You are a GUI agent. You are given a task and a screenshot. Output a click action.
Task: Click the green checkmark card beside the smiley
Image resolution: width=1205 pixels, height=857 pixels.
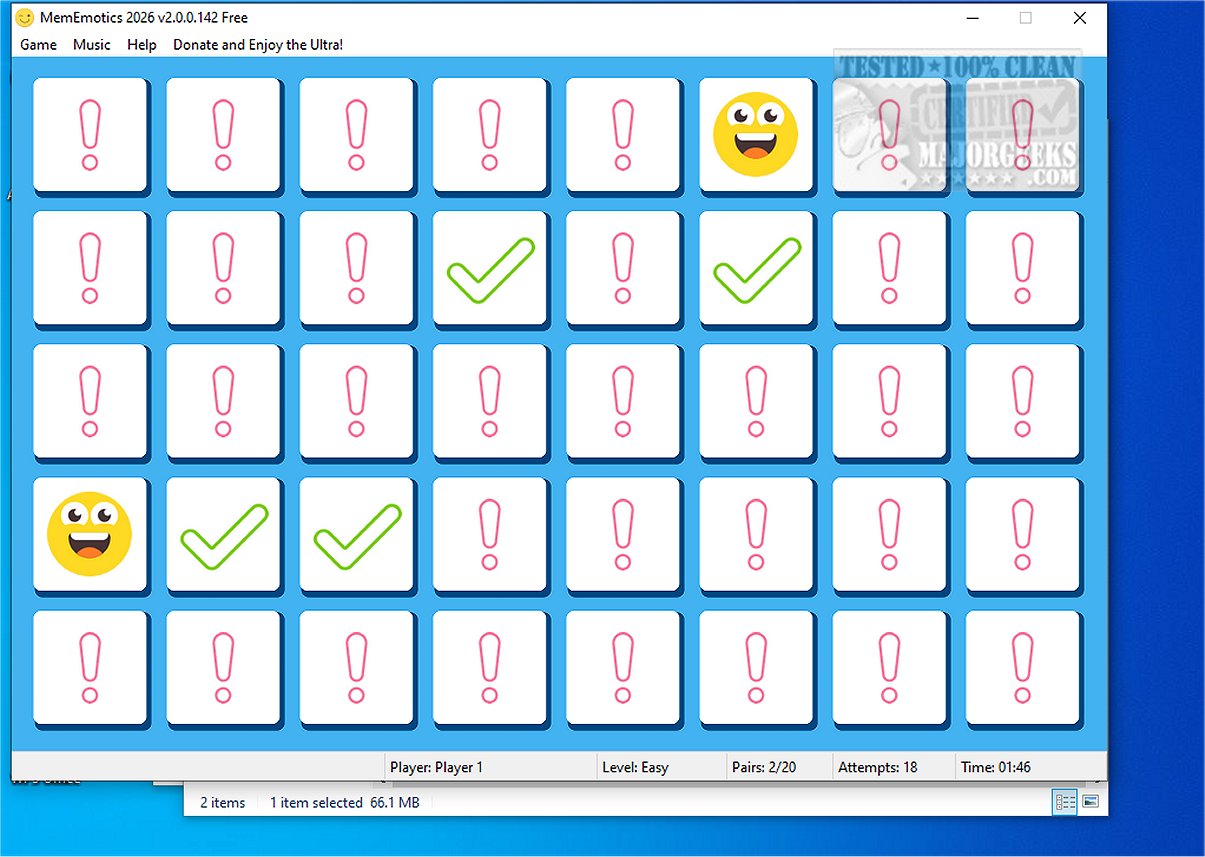(223, 534)
